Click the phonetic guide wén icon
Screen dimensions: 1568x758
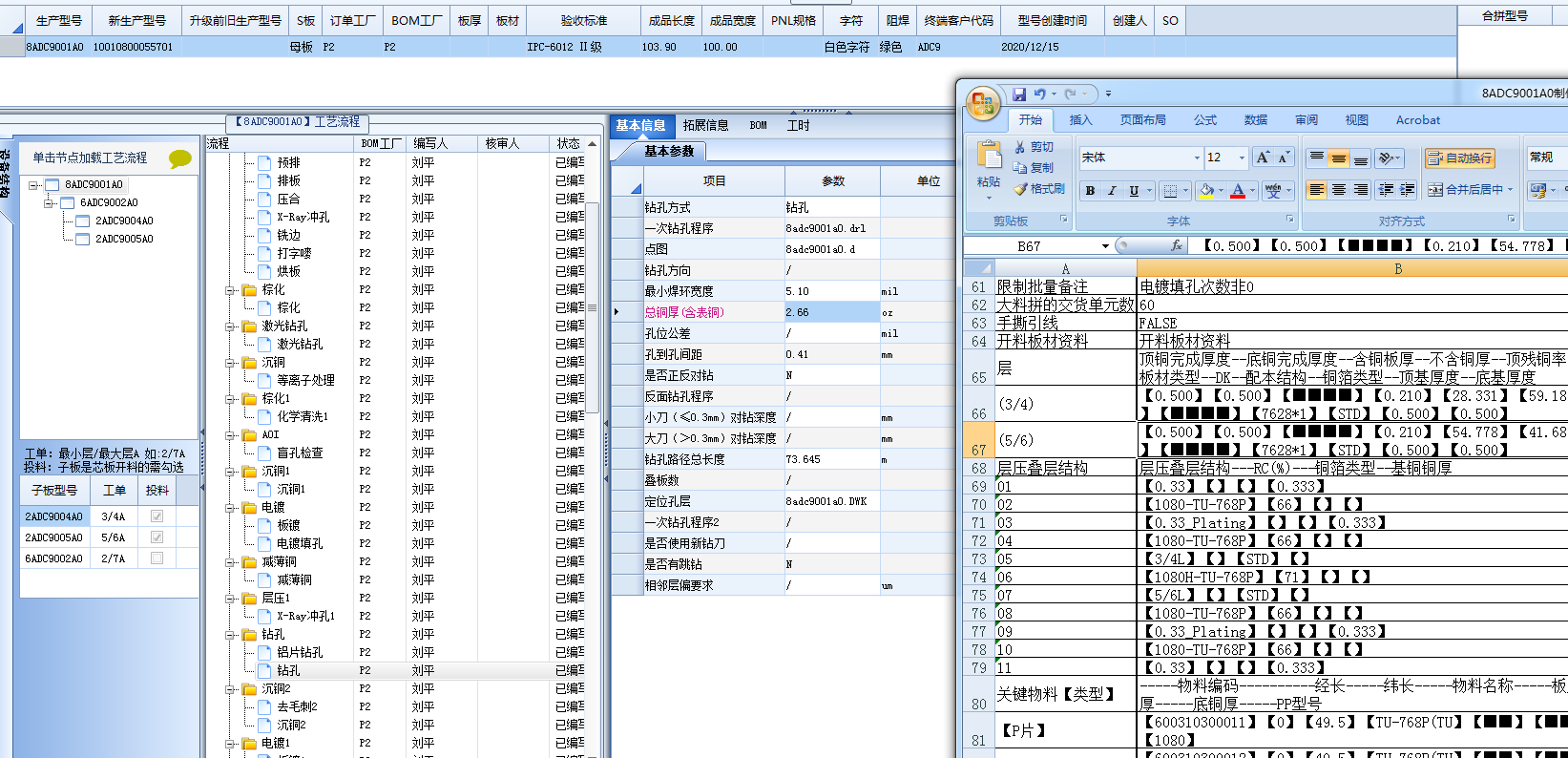click(x=1272, y=190)
